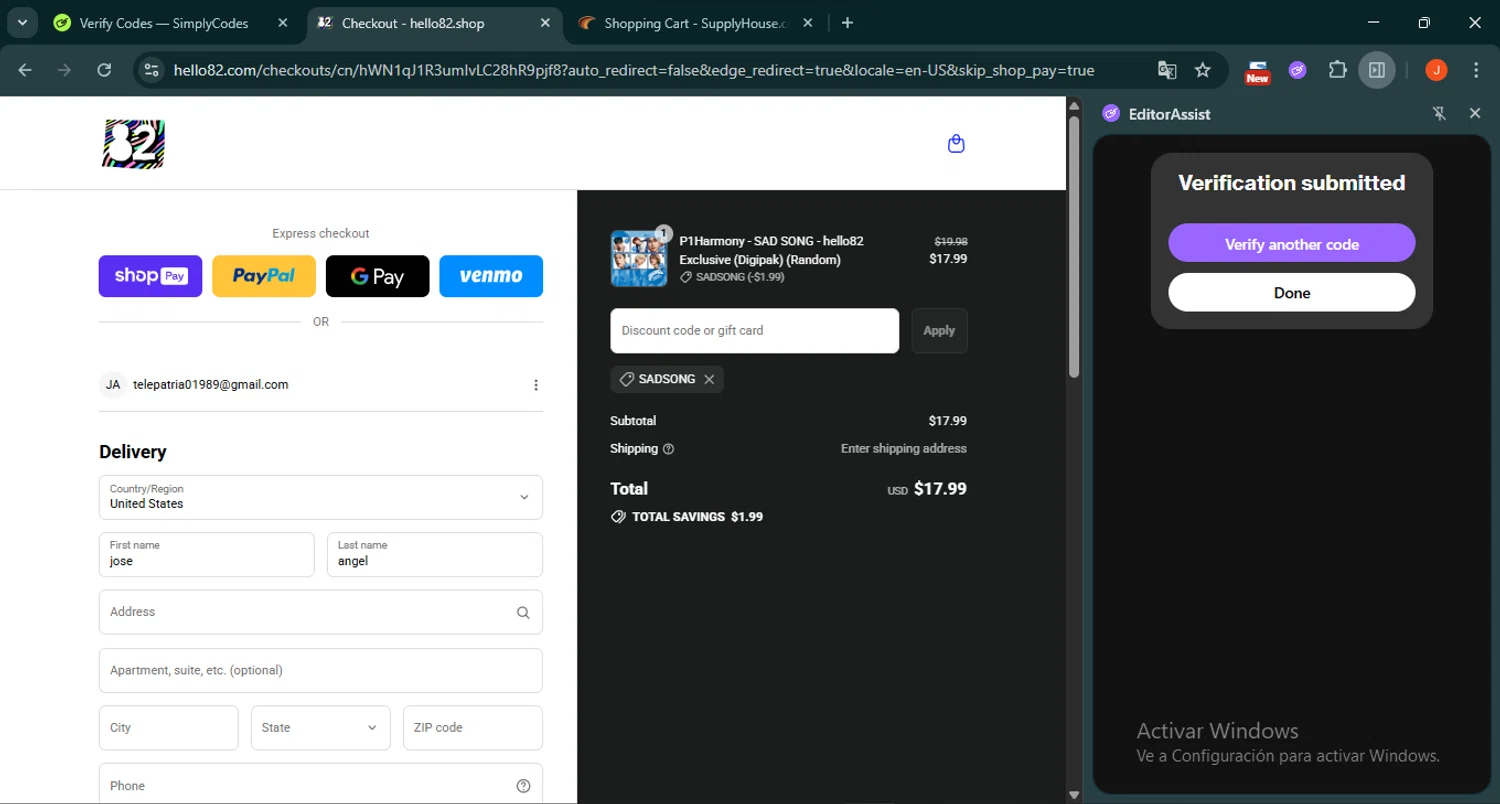Close the Verify Codes SimplyCodes tab
This screenshot has width=1500, height=804.
(x=284, y=23)
